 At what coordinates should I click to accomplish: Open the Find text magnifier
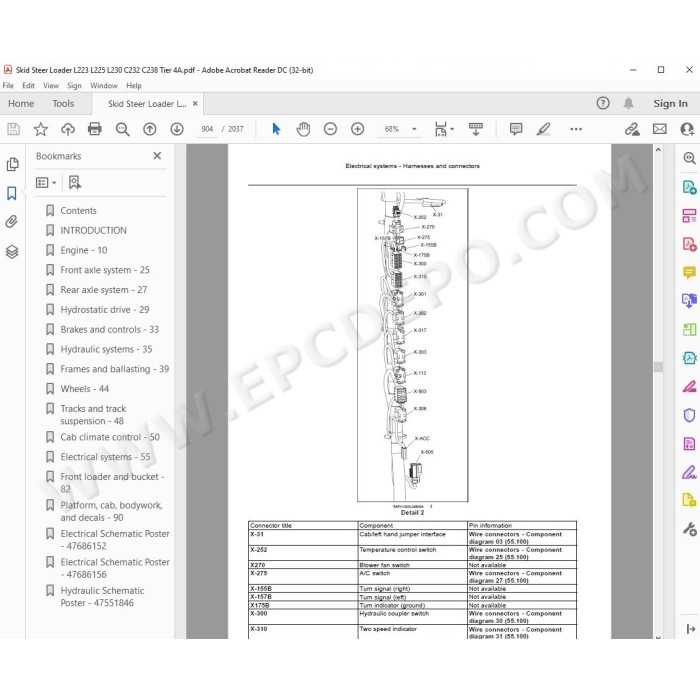point(122,129)
